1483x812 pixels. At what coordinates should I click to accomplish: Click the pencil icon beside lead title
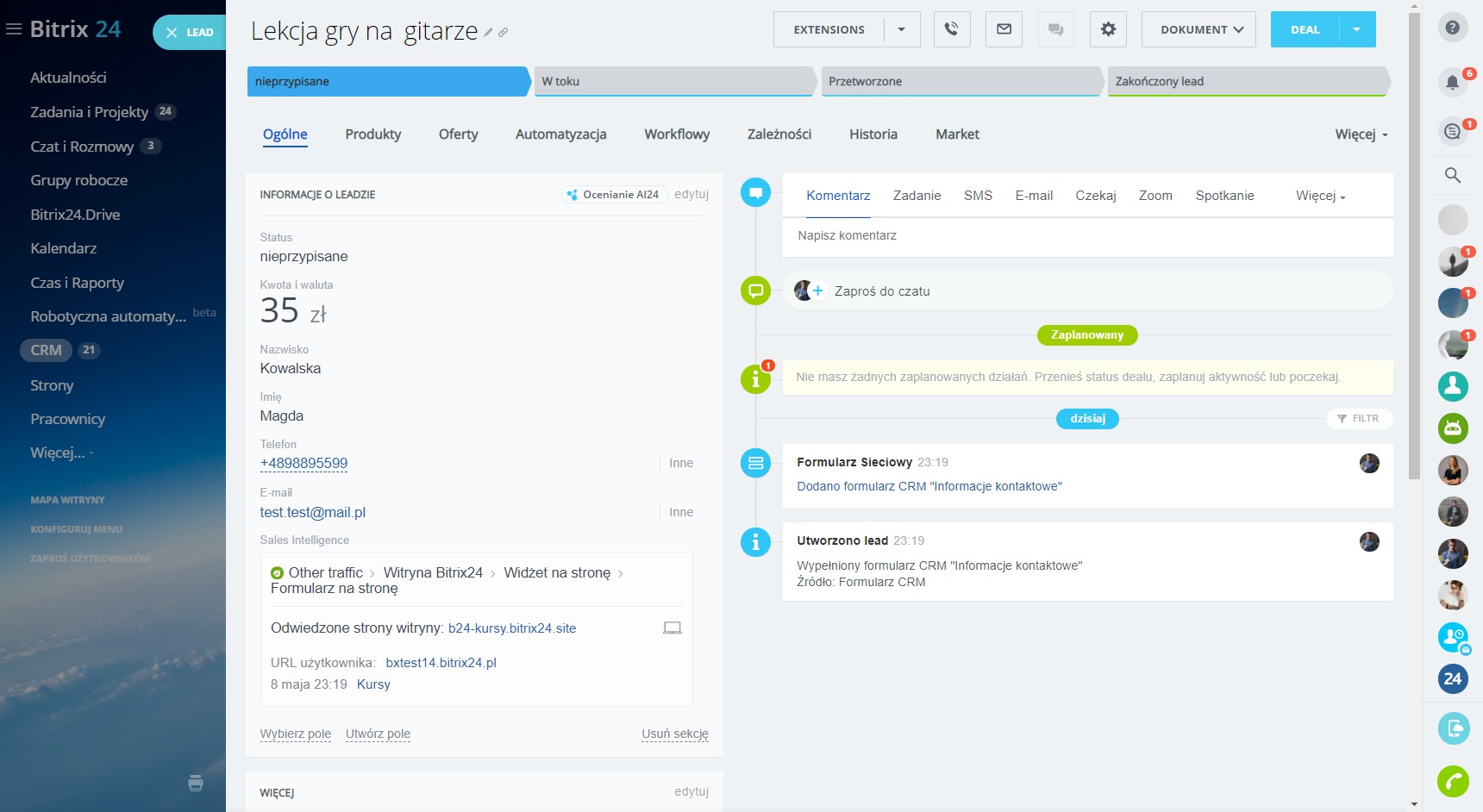488,33
